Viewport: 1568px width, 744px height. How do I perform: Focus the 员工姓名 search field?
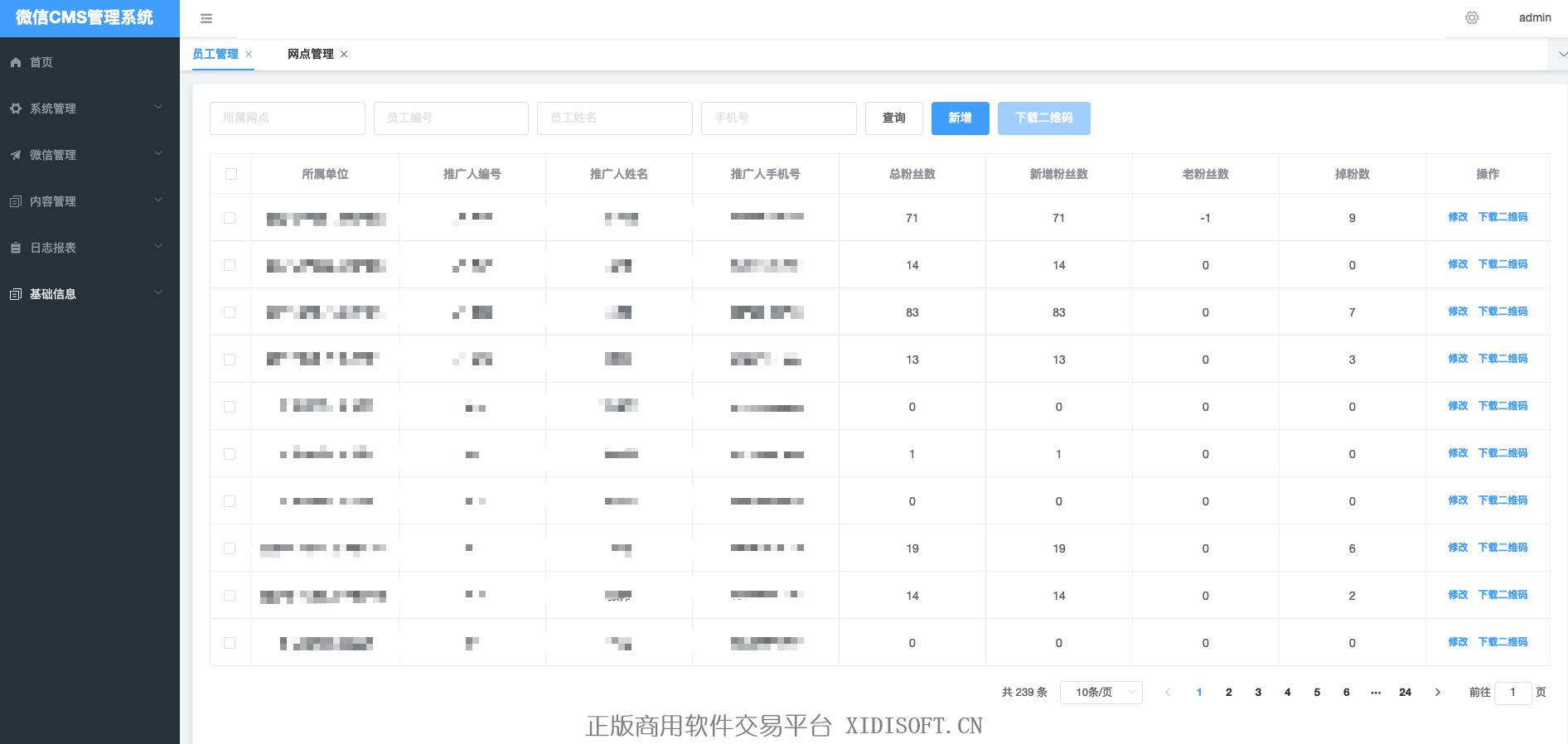pyautogui.click(x=615, y=118)
